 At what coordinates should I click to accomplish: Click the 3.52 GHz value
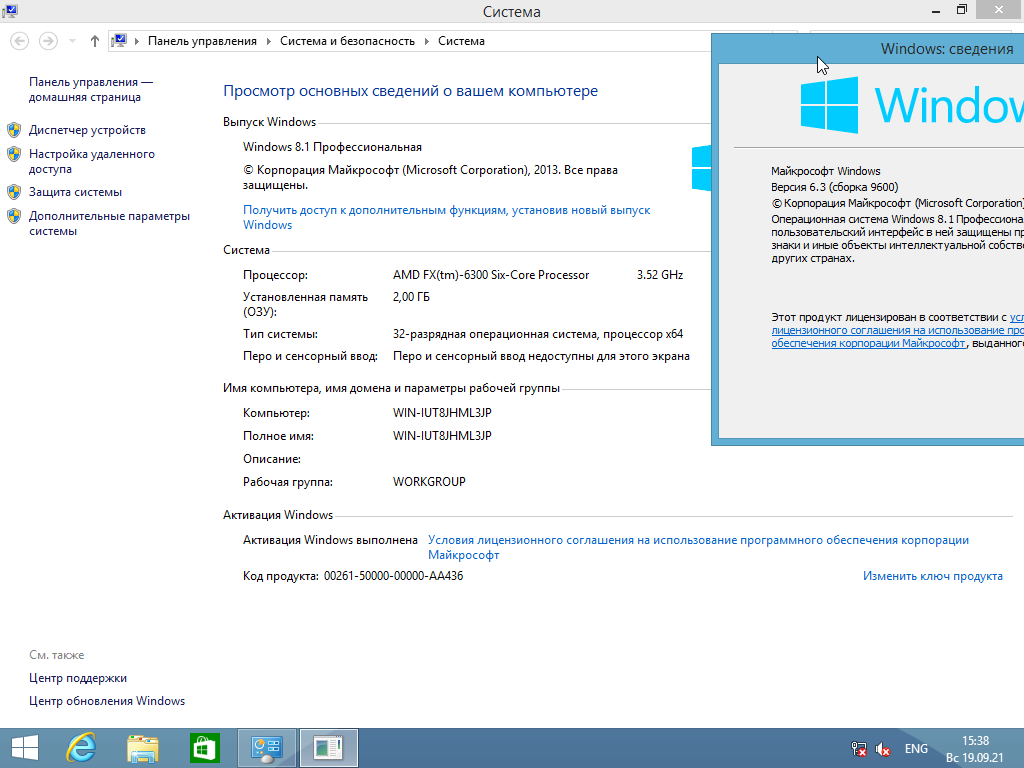[x=660, y=275]
